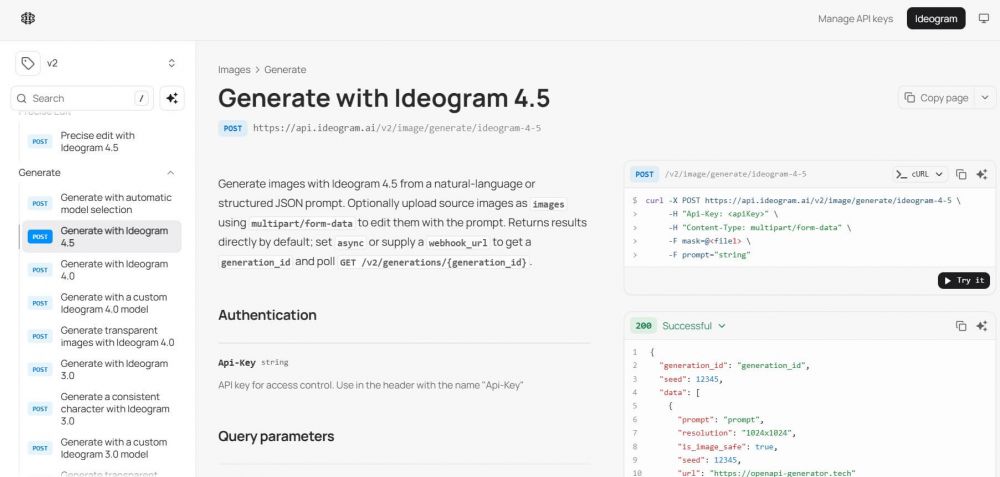Click sparkle icon in response panel

(982, 326)
